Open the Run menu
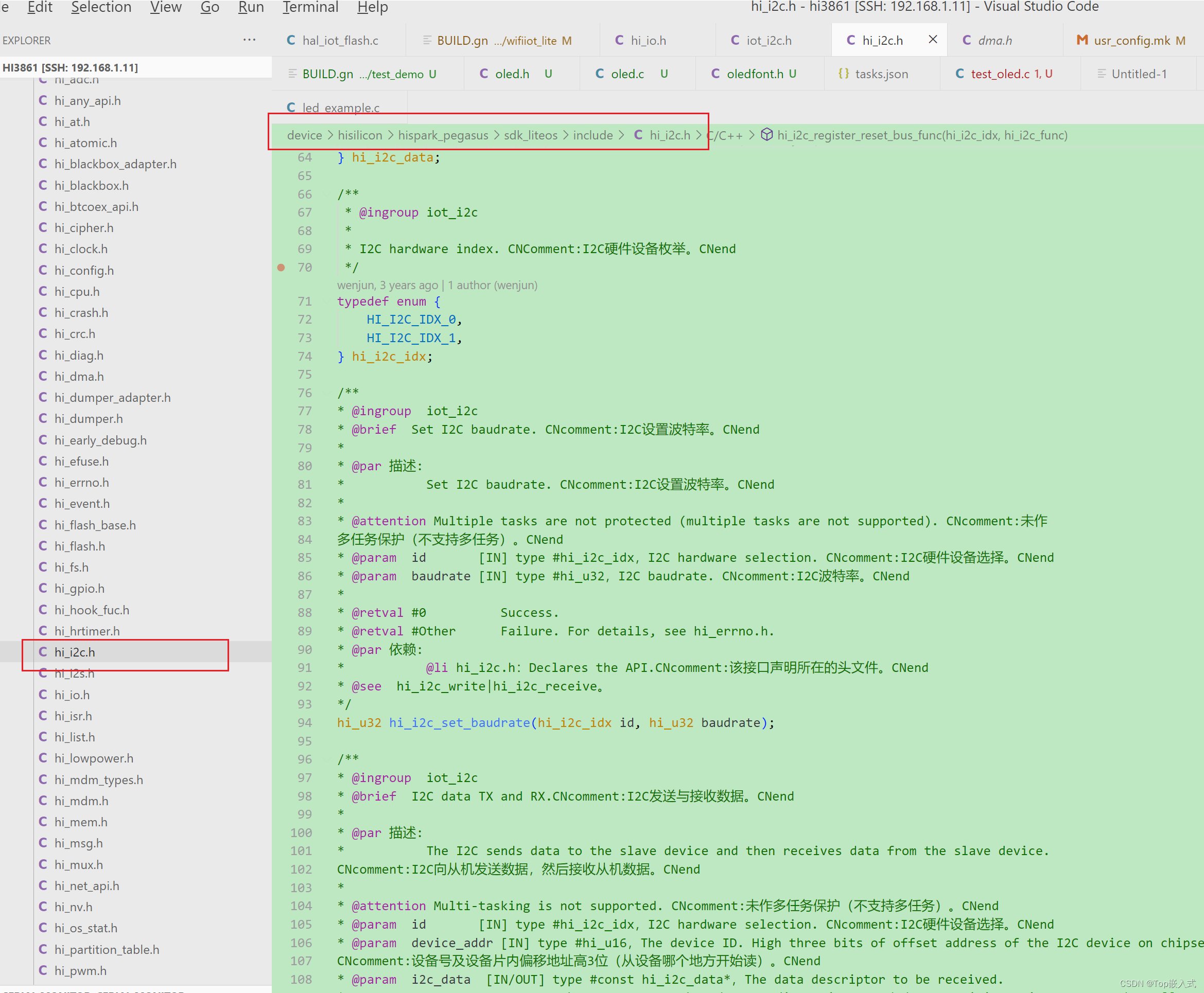The height and width of the screenshot is (993, 1204). (x=251, y=7)
